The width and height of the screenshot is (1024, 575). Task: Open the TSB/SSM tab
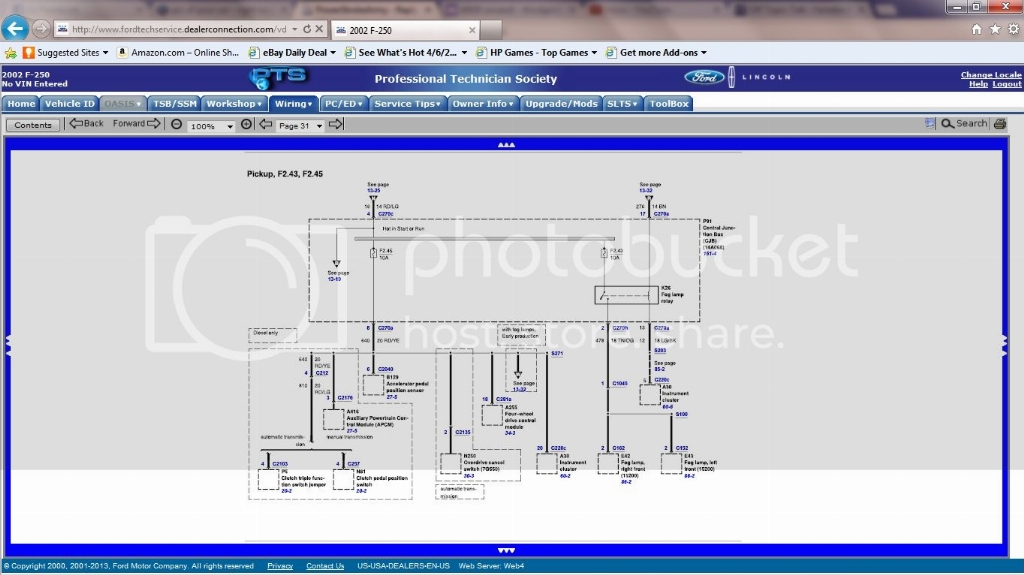174,103
